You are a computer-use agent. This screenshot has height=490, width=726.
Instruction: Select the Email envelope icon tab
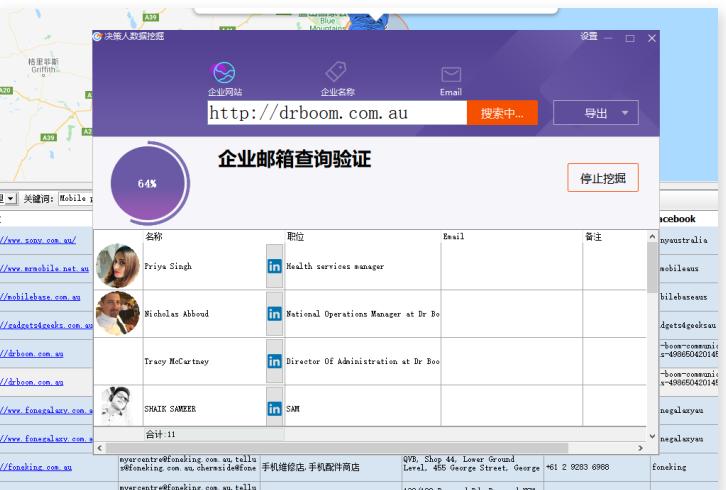(451, 81)
